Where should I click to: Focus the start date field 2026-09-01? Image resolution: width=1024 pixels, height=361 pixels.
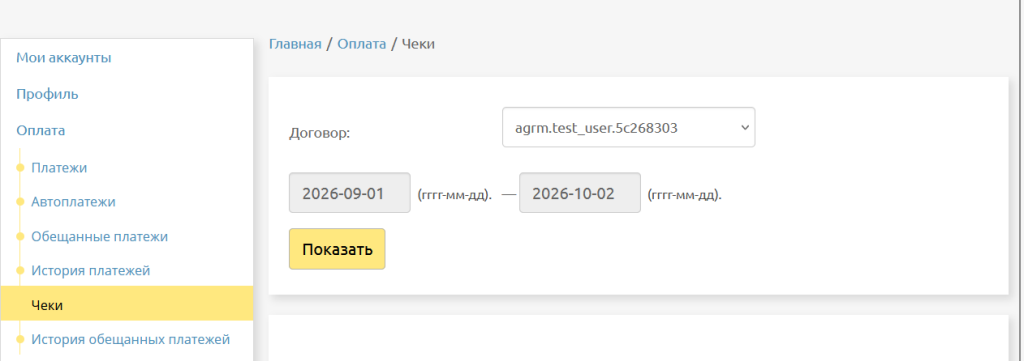coord(350,193)
